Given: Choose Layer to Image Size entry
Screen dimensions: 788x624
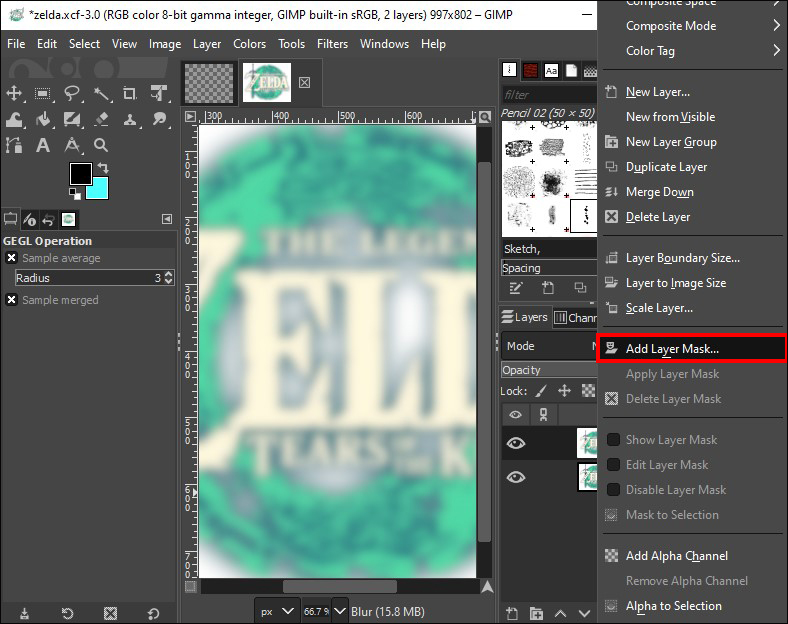Looking at the screenshot, I should coord(676,283).
